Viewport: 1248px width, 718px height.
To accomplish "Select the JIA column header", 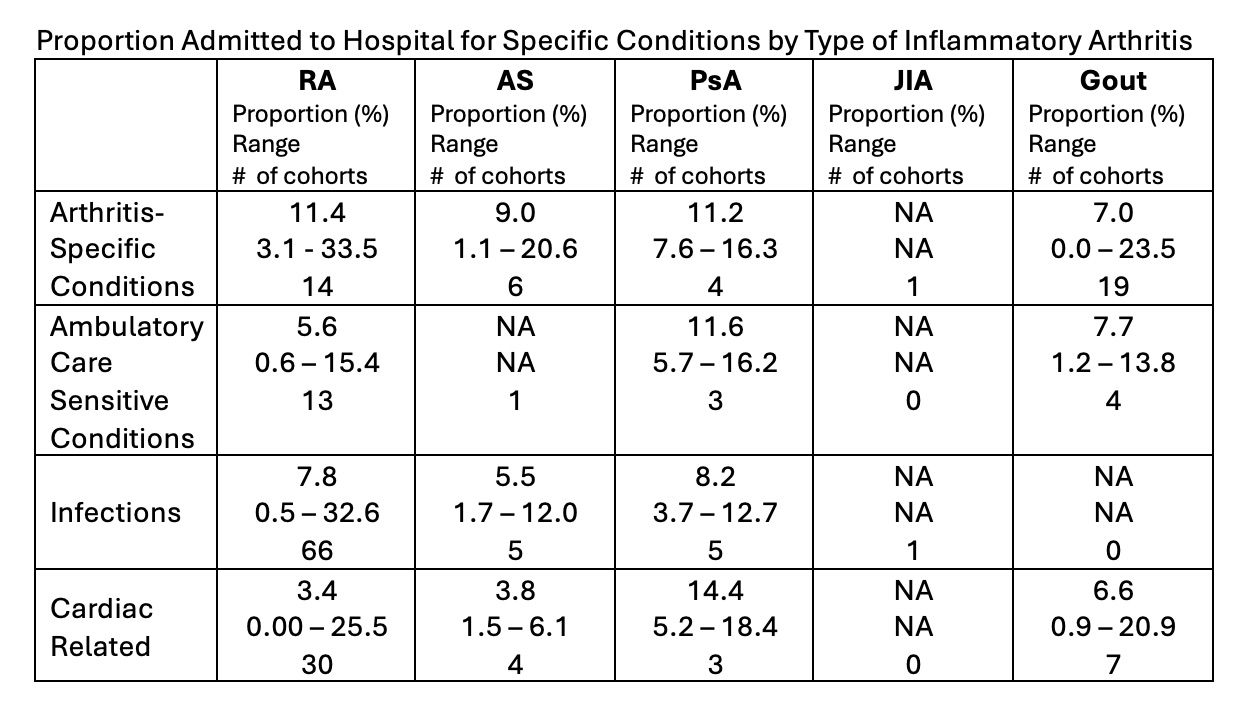I will [913, 81].
